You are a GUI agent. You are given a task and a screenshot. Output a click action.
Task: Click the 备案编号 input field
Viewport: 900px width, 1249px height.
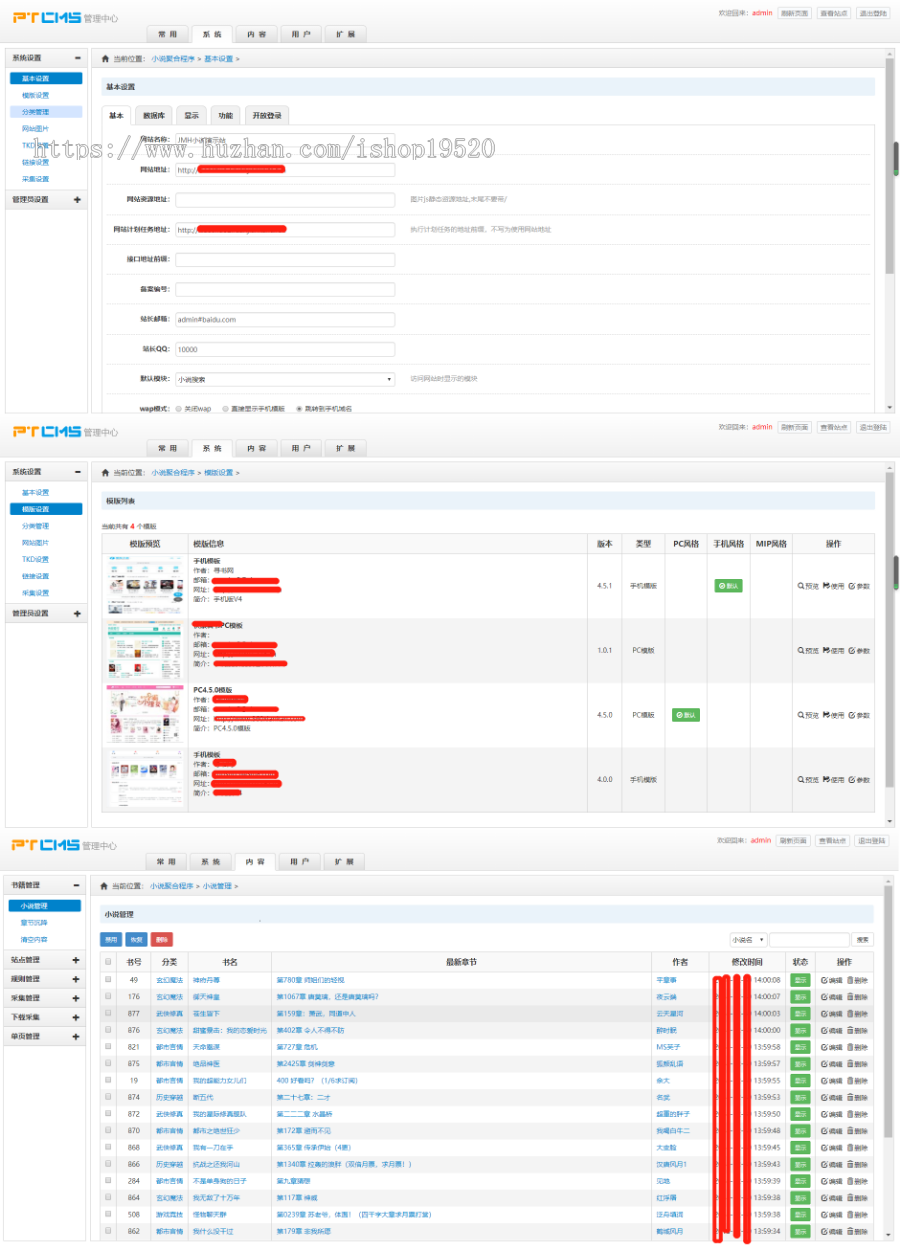tap(285, 290)
